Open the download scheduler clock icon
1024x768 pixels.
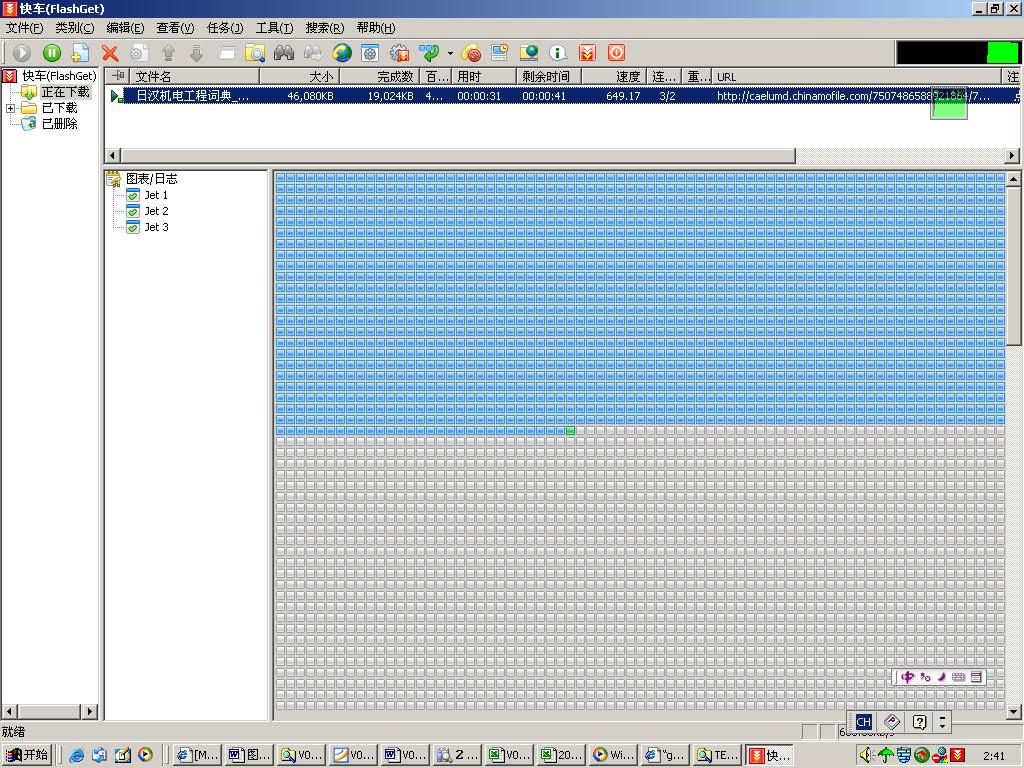coord(500,53)
